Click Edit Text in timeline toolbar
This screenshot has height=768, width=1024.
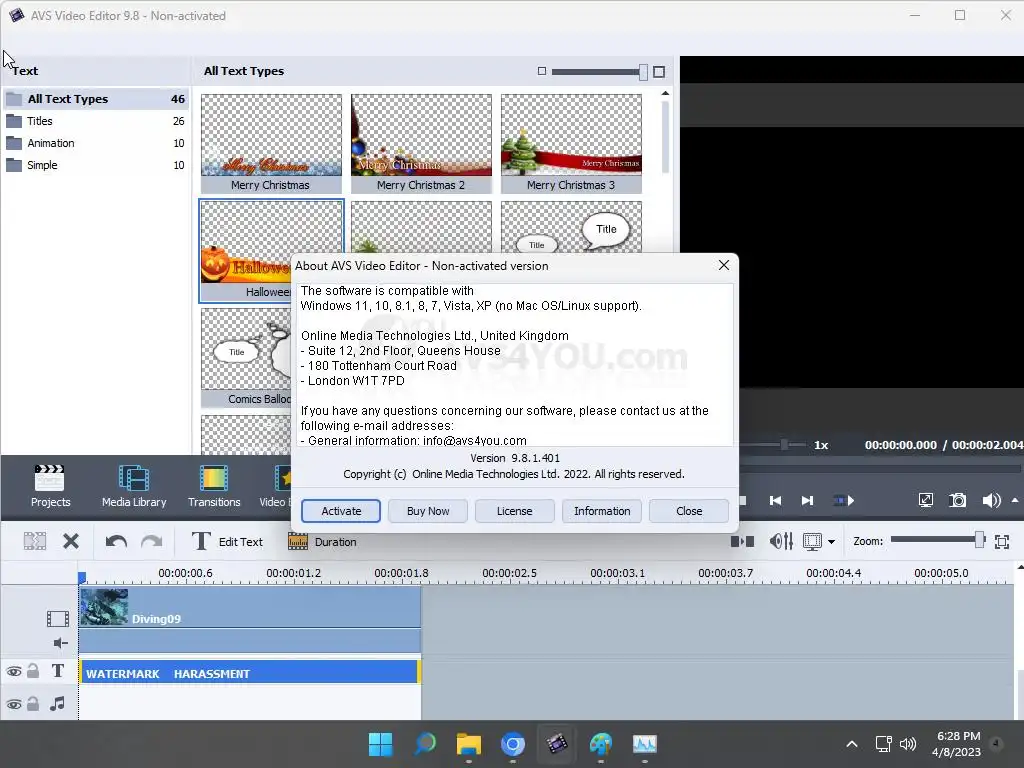coord(227,541)
